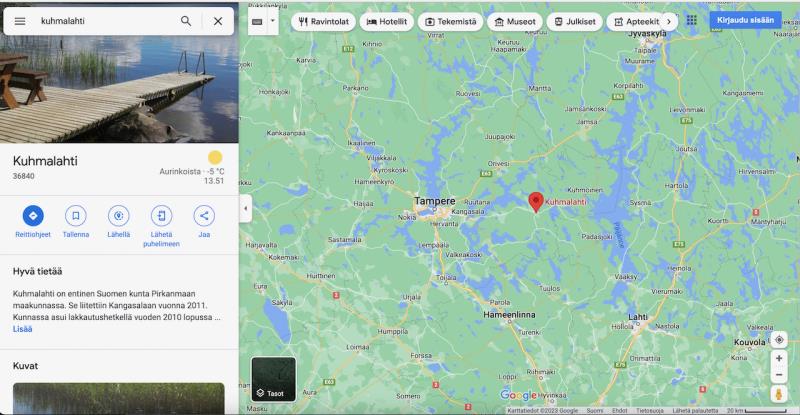
Task: Share the place via Jaa
Action: 204,216
